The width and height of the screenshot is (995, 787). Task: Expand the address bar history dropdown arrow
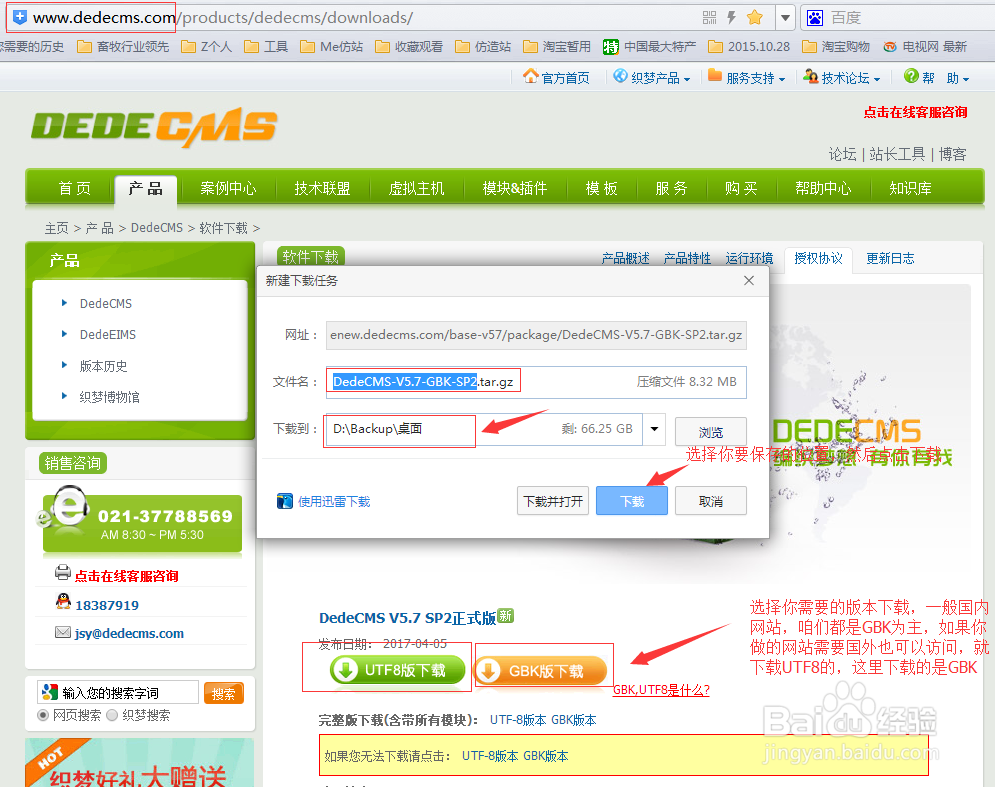pos(785,18)
